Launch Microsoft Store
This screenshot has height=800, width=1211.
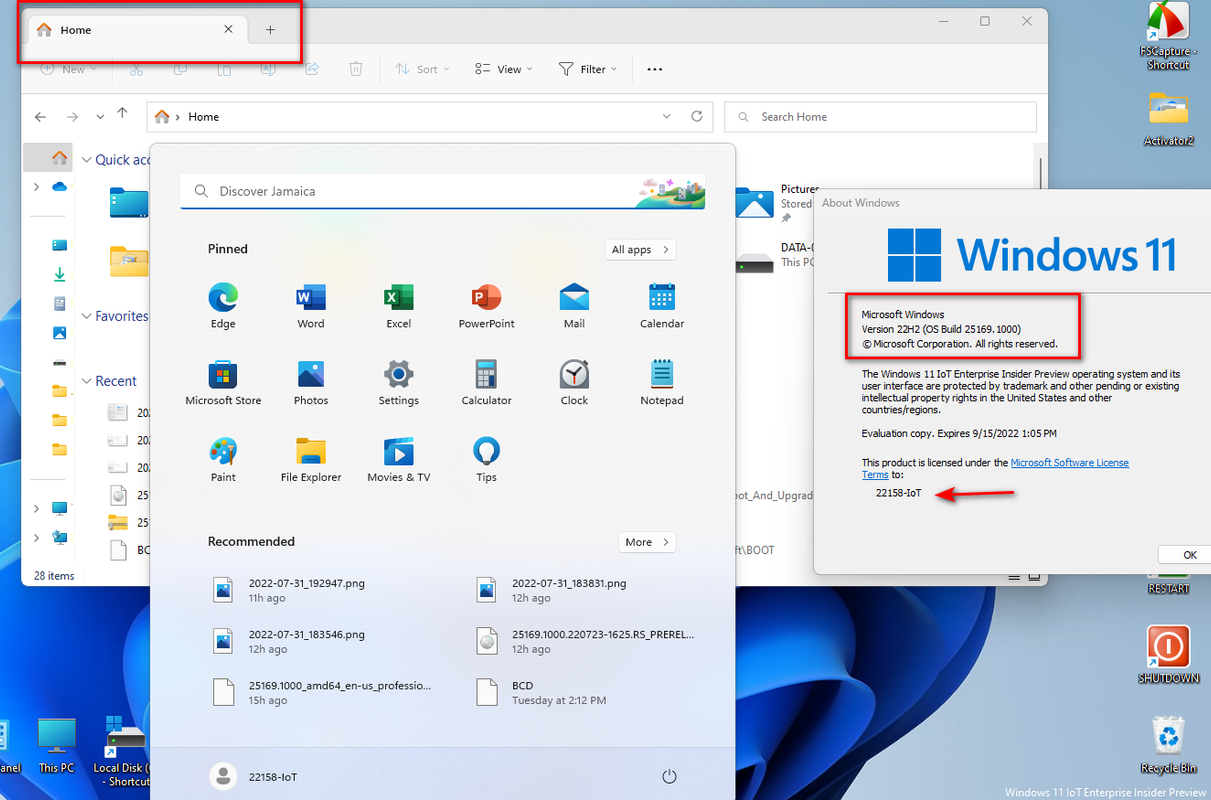coord(223,382)
